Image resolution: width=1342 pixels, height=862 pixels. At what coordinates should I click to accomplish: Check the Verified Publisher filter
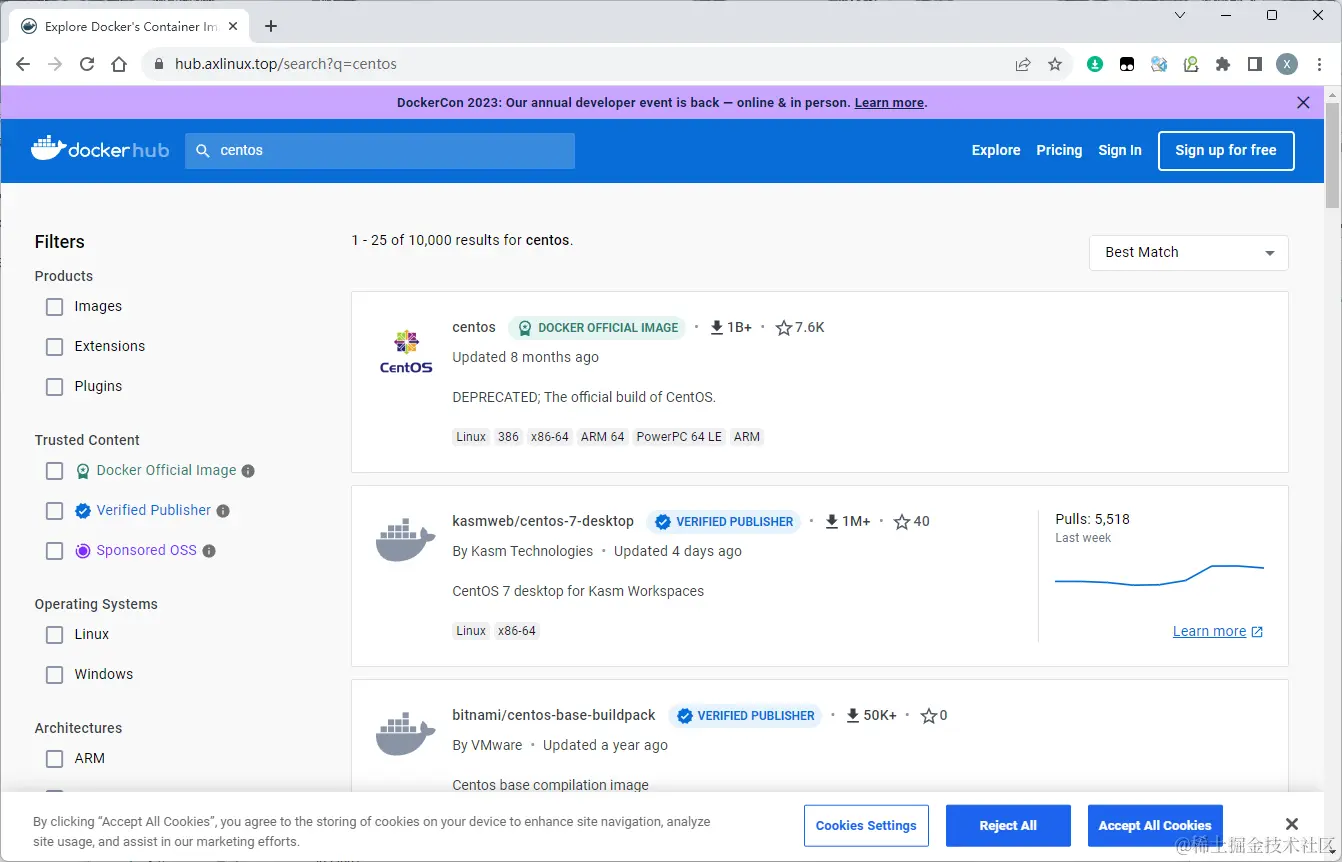pyautogui.click(x=55, y=511)
